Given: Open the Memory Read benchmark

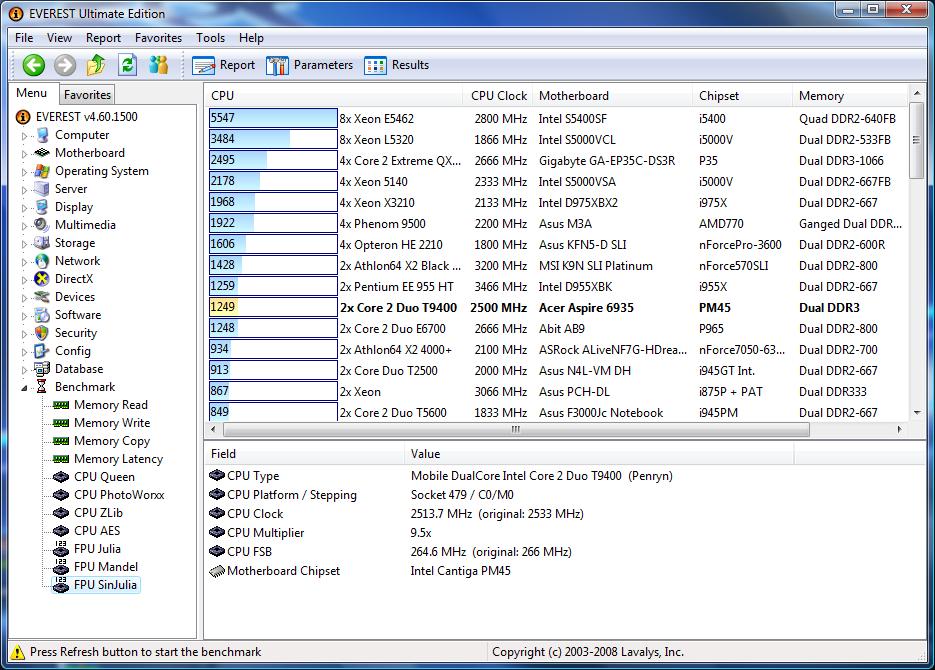Looking at the screenshot, I should (x=111, y=405).
